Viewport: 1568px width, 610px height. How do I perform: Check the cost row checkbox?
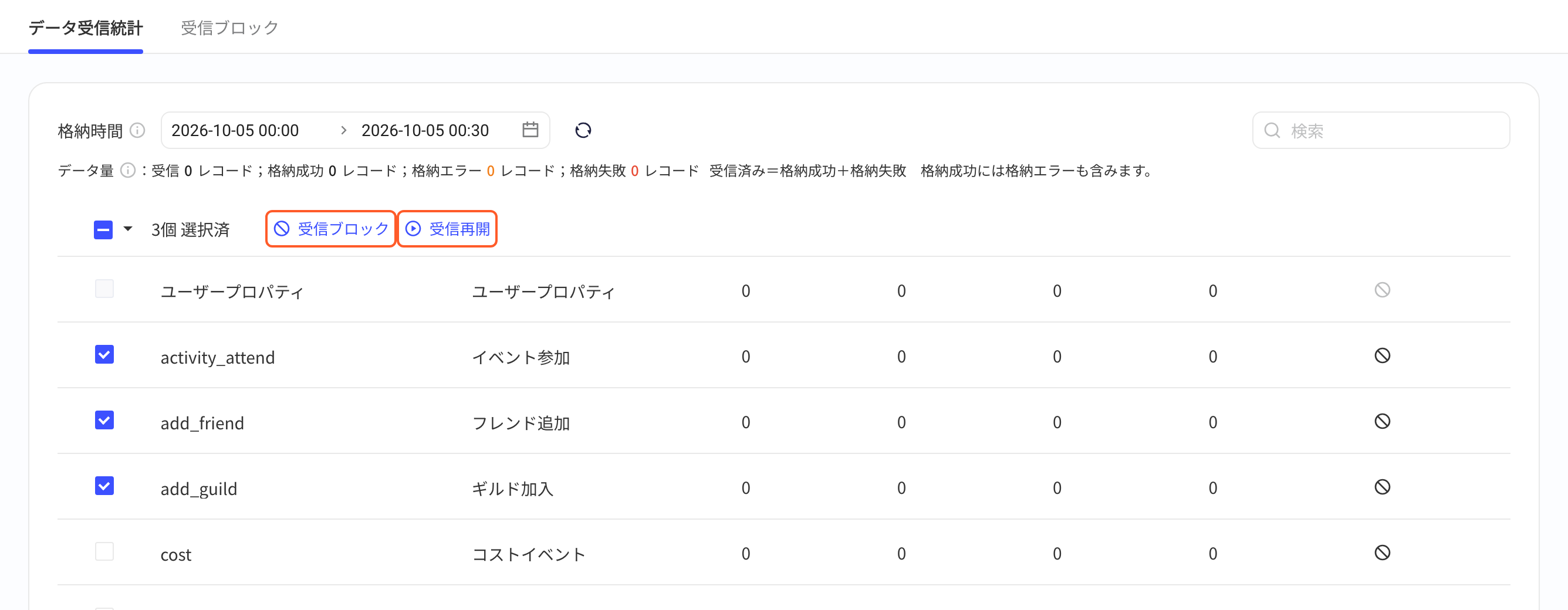coord(104,551)
